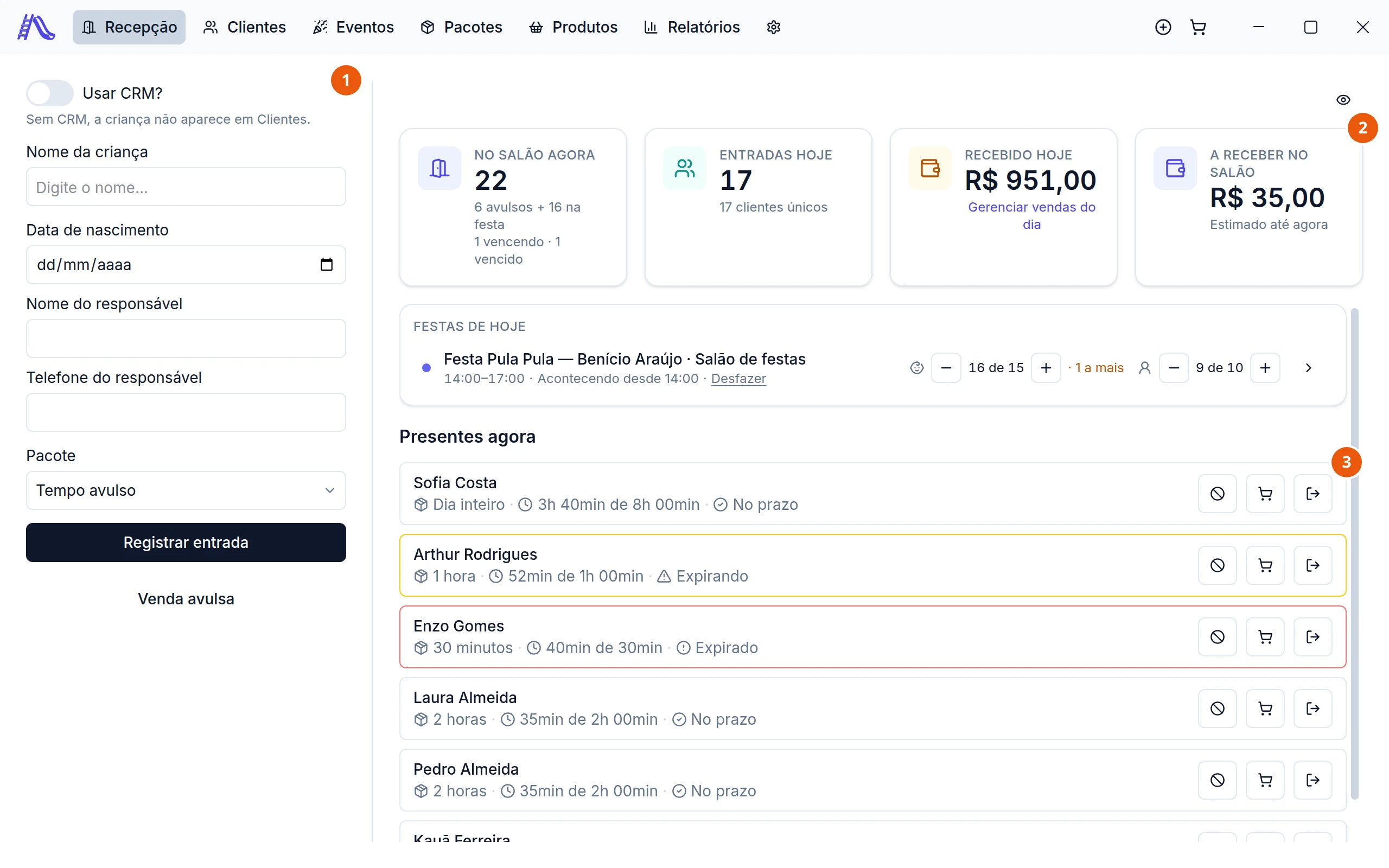The image size is (1389, 868).
Task: Open the Eventos tab
Action: coord(354,27)
